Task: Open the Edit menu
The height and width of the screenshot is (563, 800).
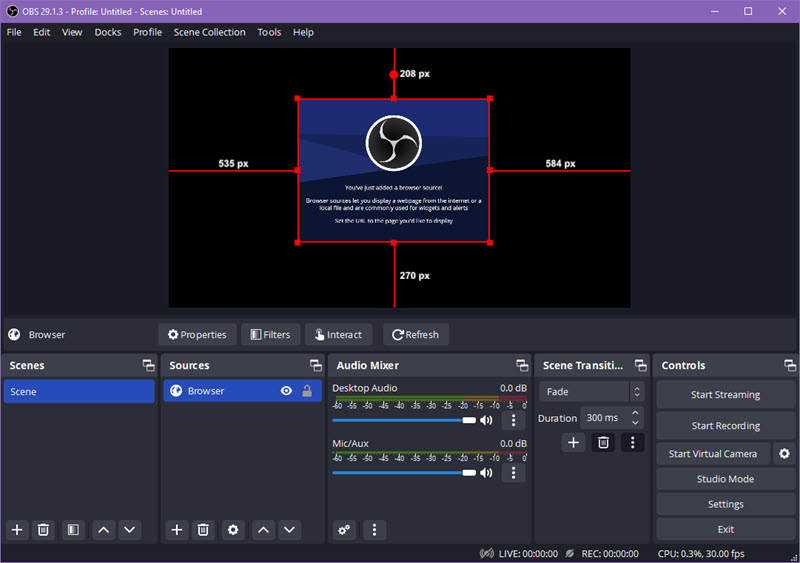Action: point(41,32)
